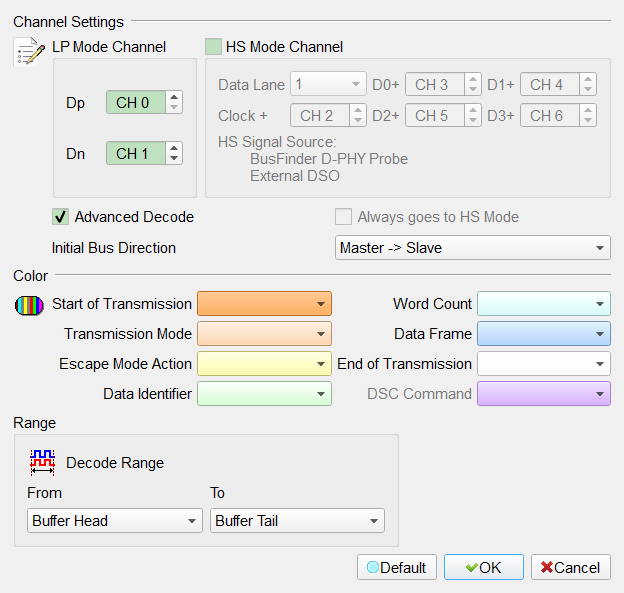Click the Clock + CH 2 field
This screenshot has height=593, width=624.
tap(320, 115)
